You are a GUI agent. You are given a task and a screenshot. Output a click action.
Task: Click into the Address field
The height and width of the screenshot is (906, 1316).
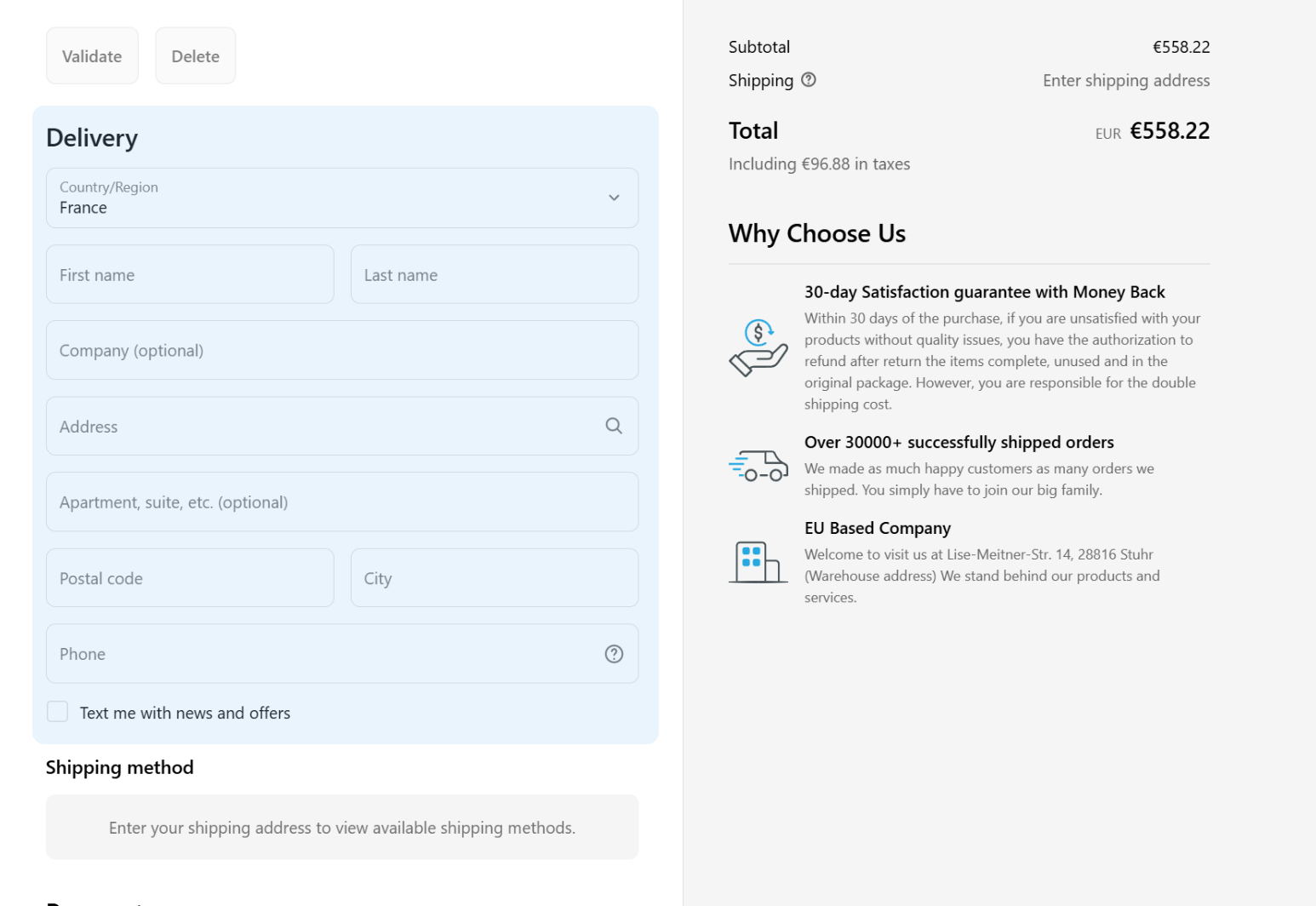tap(323, 426)
